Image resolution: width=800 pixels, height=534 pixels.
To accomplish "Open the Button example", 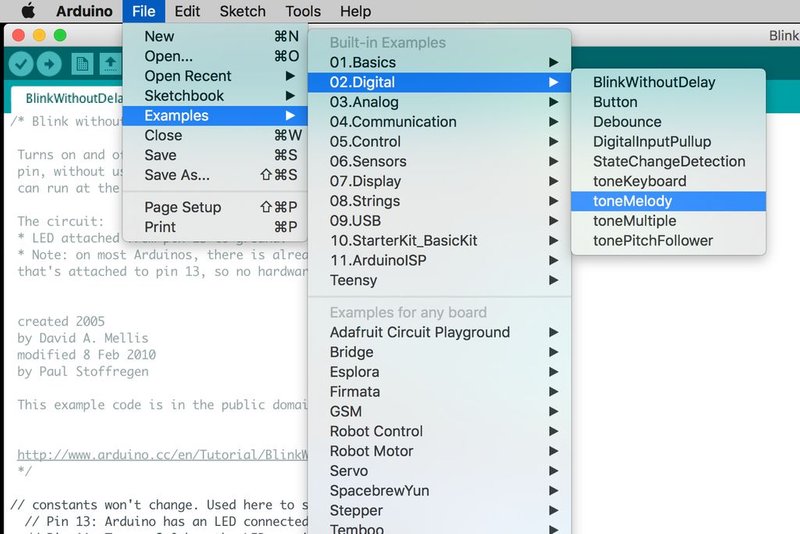I will click(x=668, y=102).
